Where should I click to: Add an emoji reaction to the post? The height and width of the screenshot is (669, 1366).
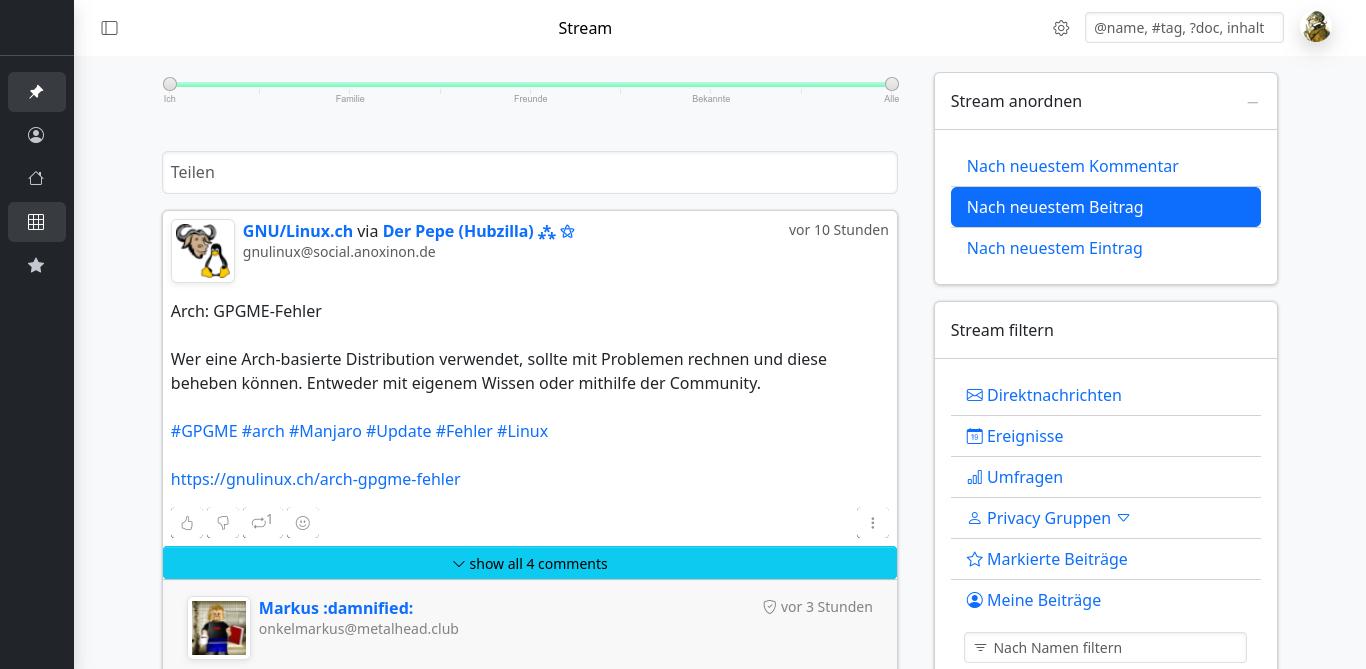pyautogui.click(x=303, y=523)
